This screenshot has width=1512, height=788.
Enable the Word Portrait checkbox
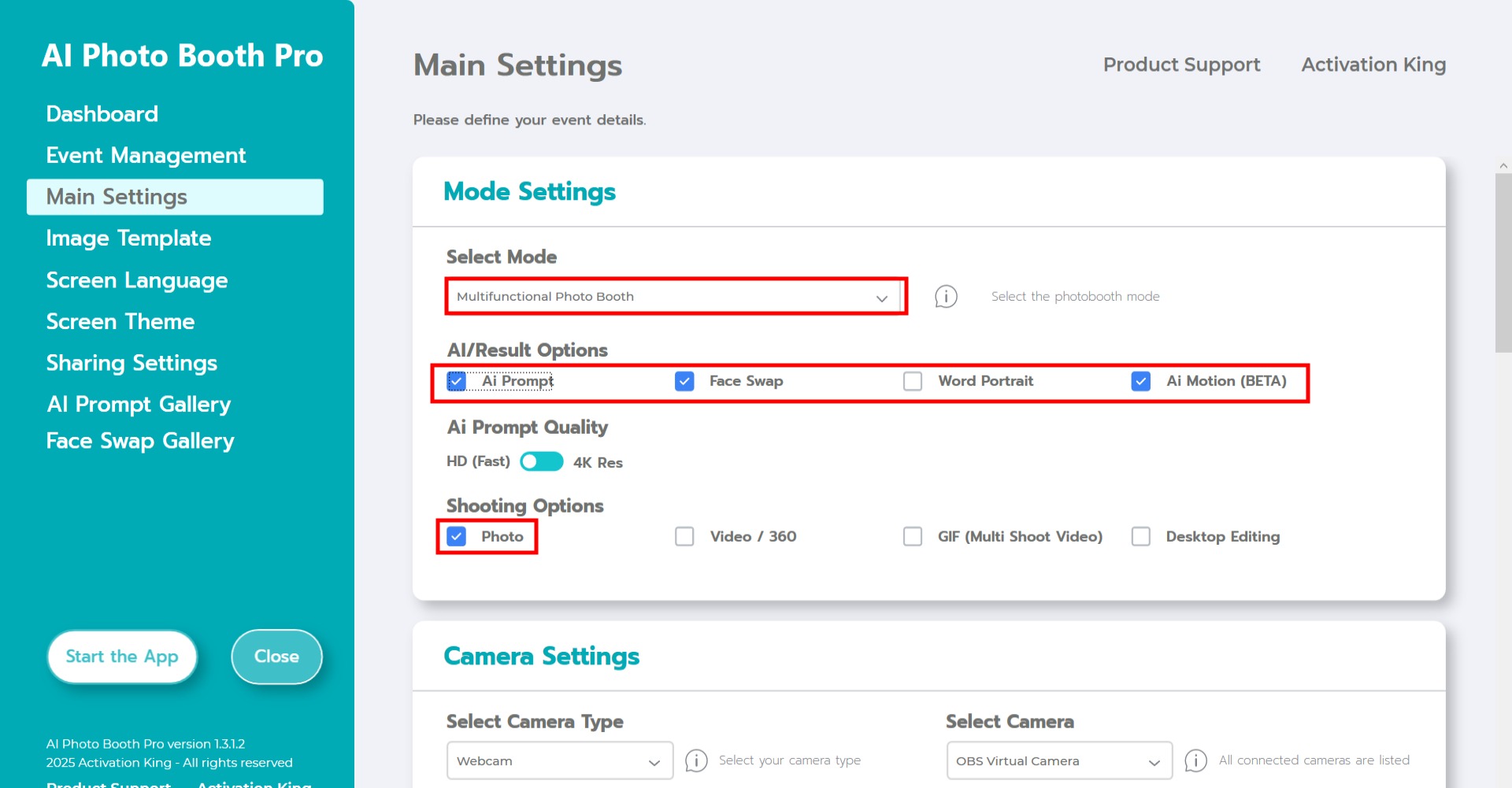click(913, 382)
